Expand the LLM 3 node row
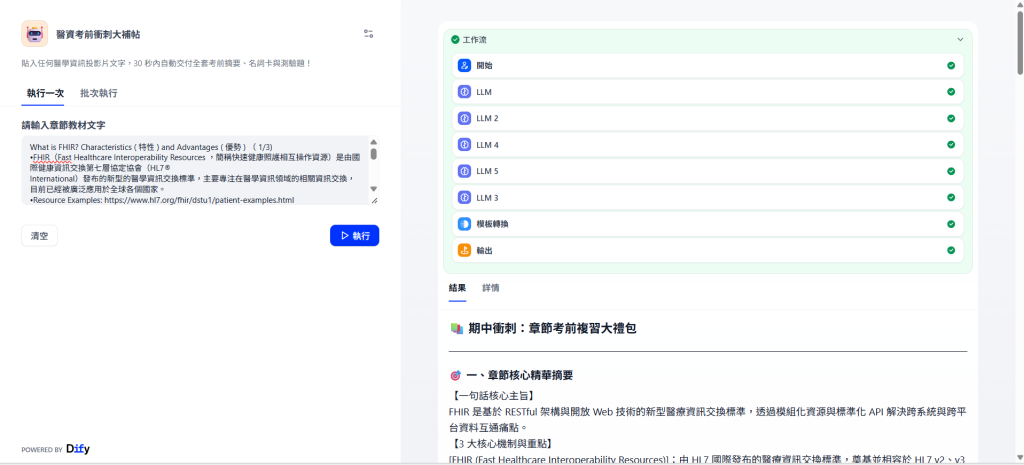This screenshot has height=465, width=1024. [708, 197]
